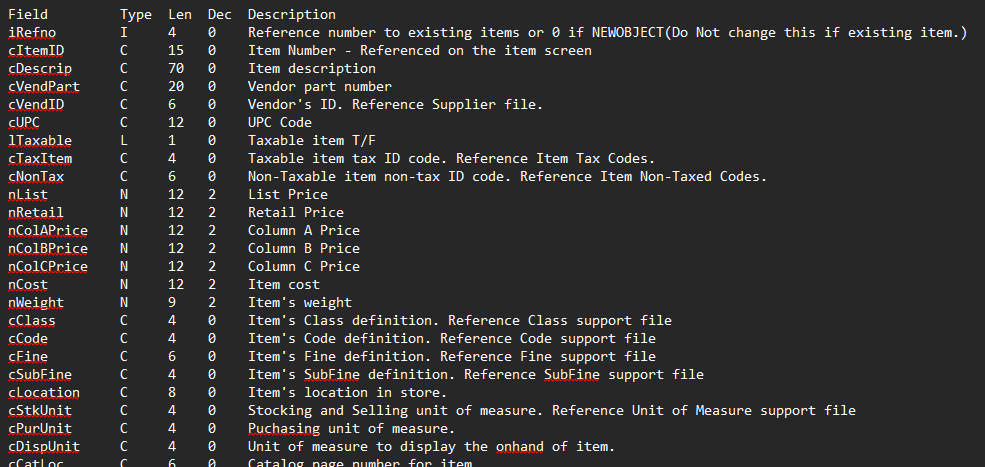The image size is (985, 467).
Task: Click the Type column header
Action: (x=136, y=14)
